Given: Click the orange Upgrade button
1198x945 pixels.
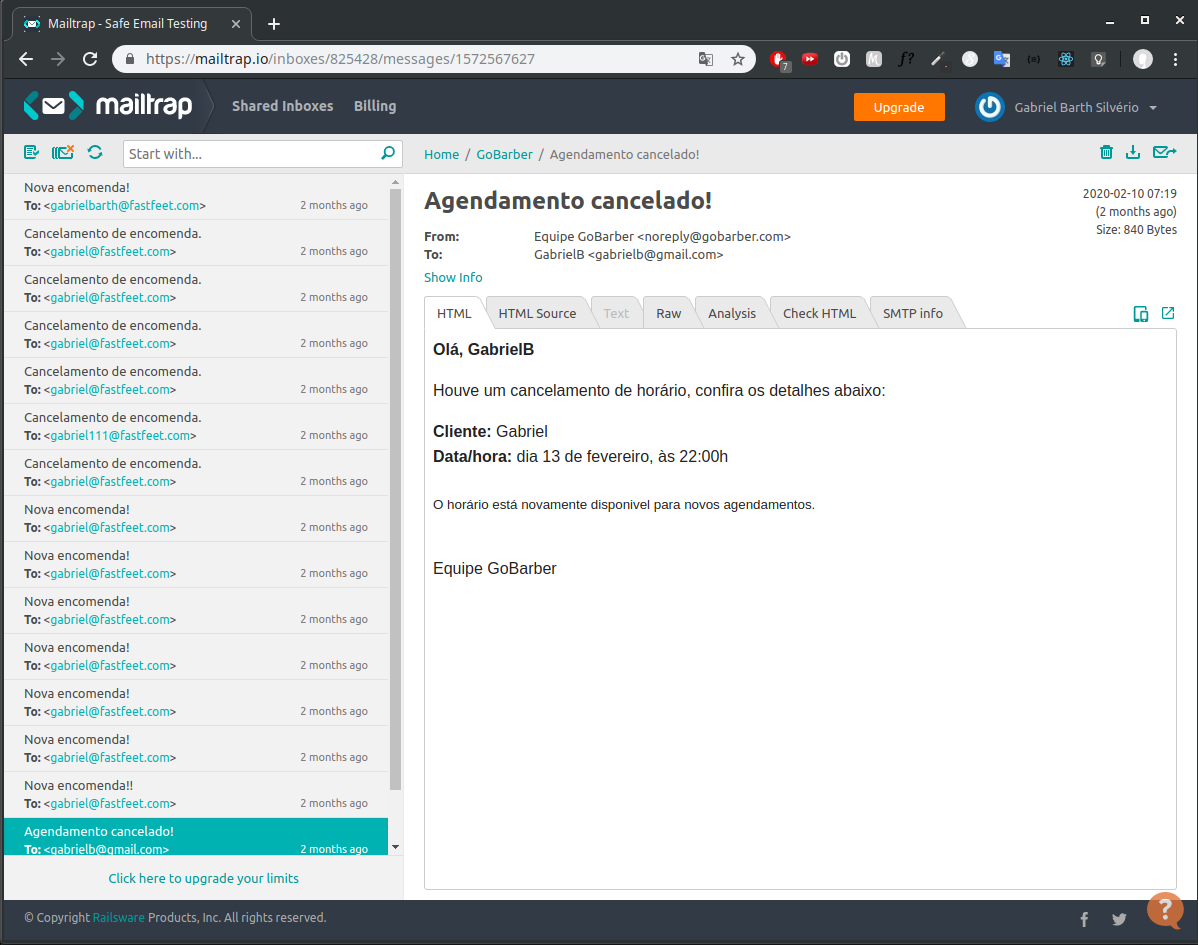Looking at the screenshot, I should pyautogui.click(x=898, y=107).
